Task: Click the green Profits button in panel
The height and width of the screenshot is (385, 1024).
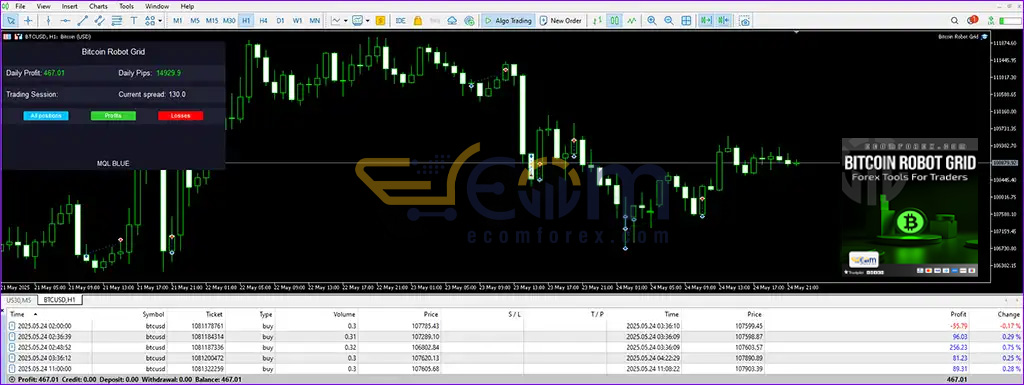Action: [x=113, y=116]
